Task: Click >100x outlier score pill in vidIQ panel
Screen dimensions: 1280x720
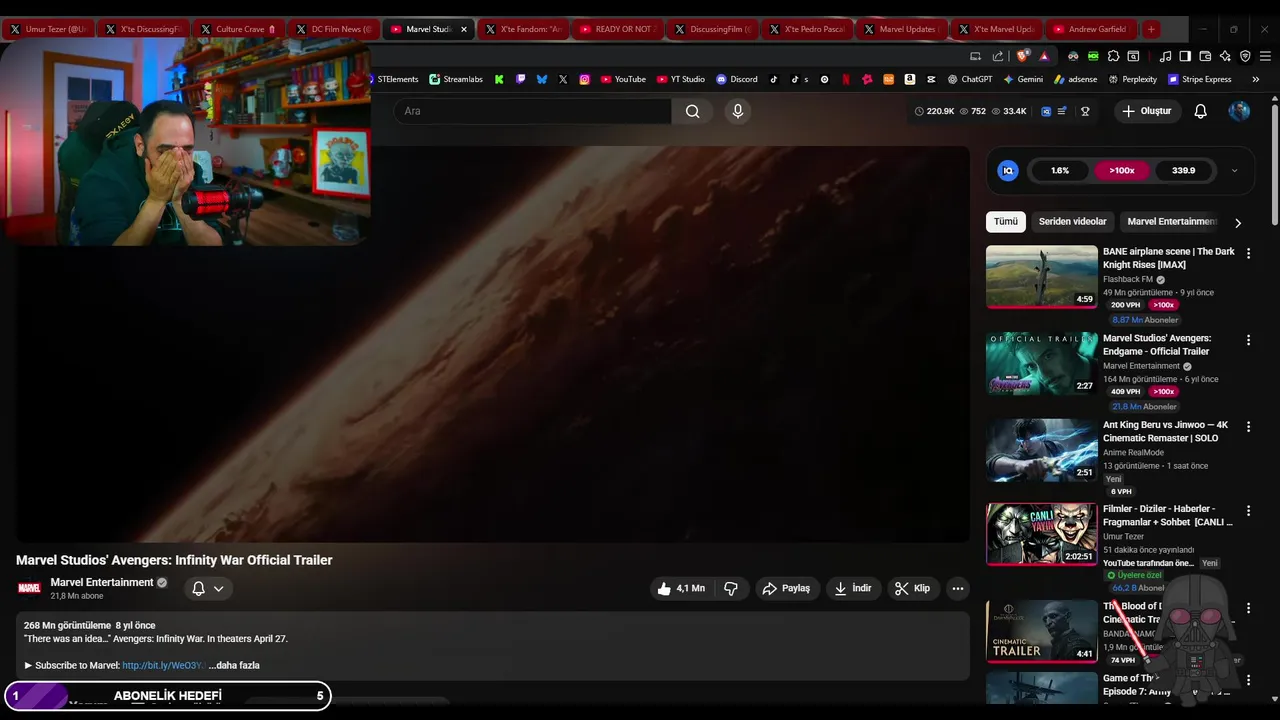Action: [x=1121, y=171]
